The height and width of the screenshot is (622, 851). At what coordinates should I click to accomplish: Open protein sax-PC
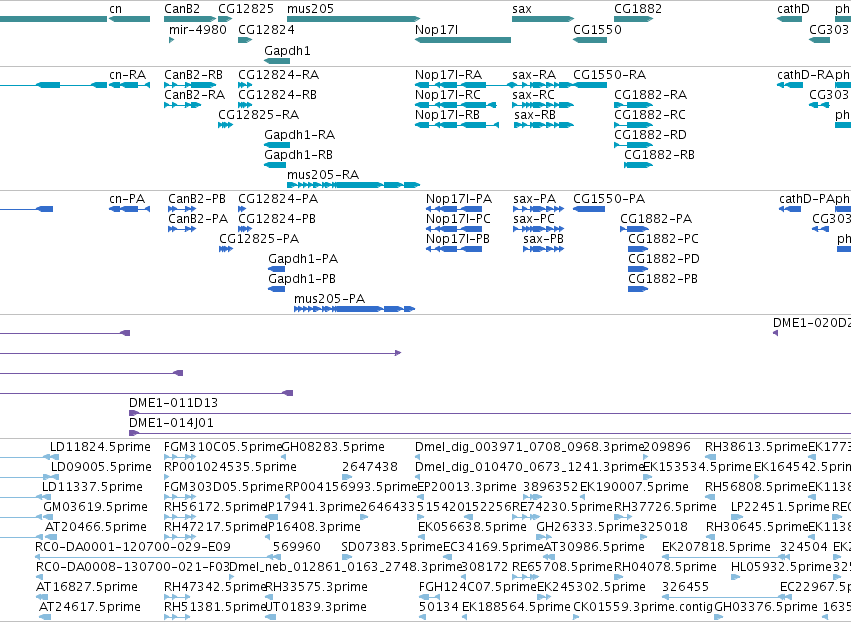point(534,219)
